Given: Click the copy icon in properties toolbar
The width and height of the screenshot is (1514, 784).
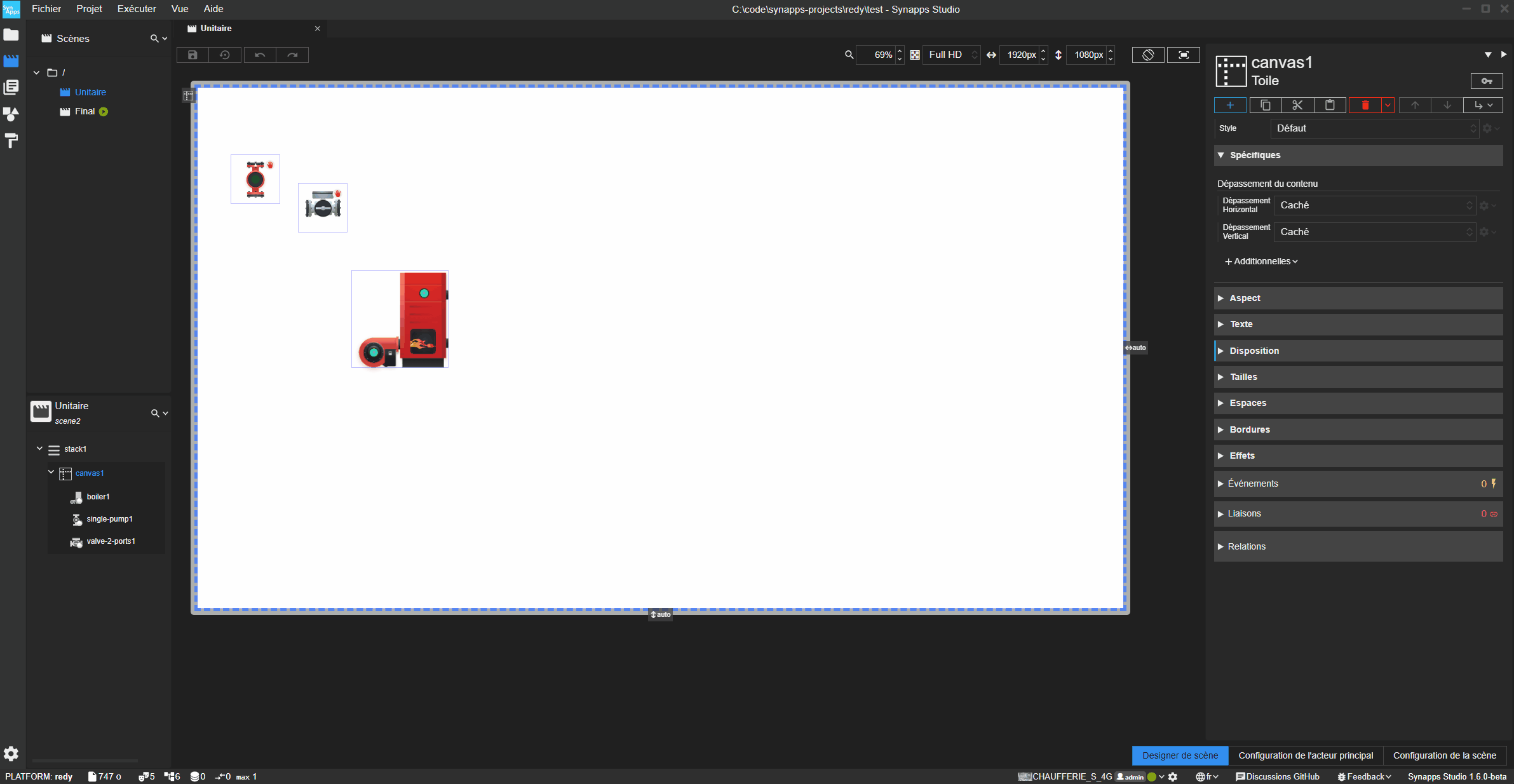Looking at the screenshot, I should [x=1265, y=105].
